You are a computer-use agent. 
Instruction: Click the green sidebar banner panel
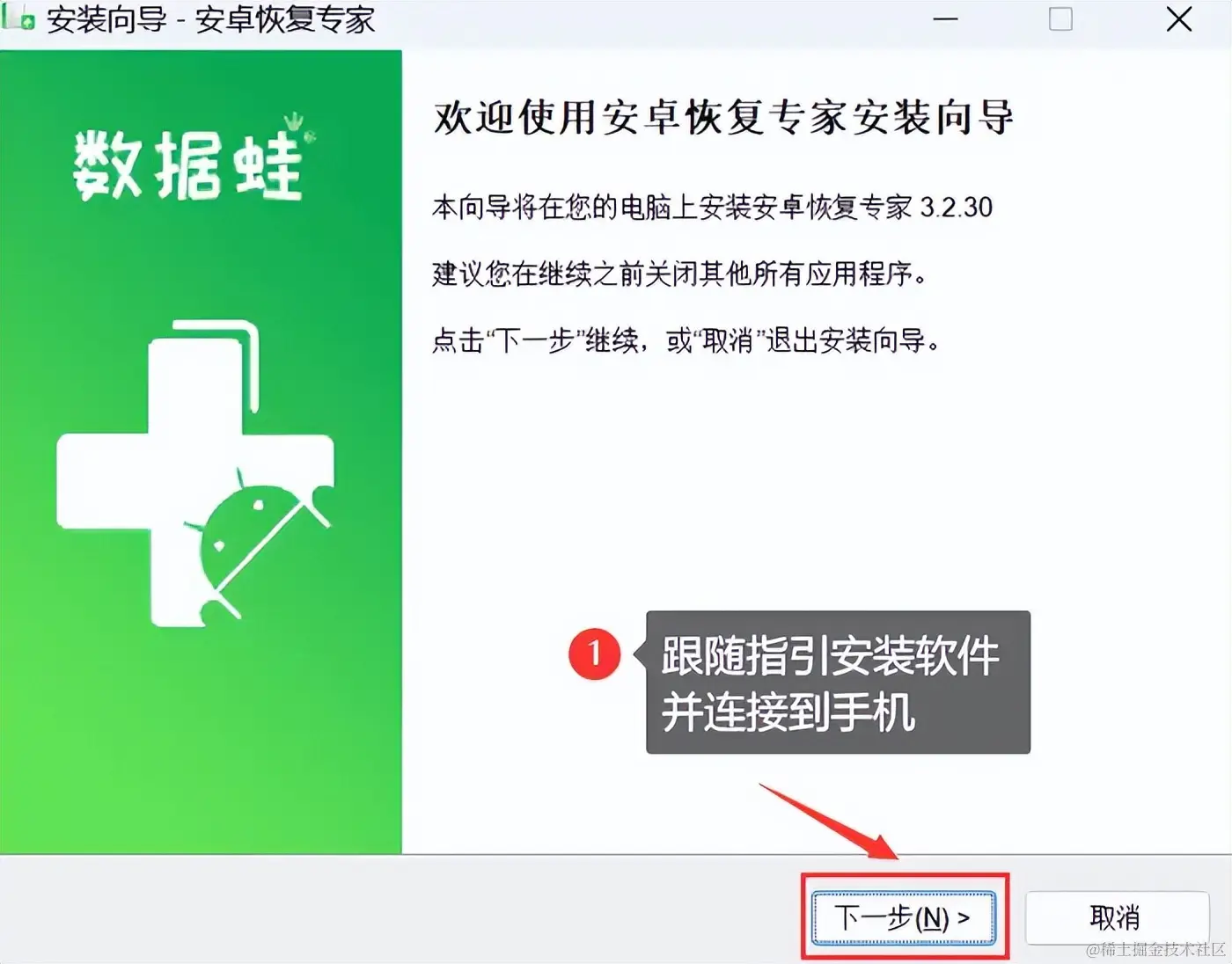click(x=201, y=451)
